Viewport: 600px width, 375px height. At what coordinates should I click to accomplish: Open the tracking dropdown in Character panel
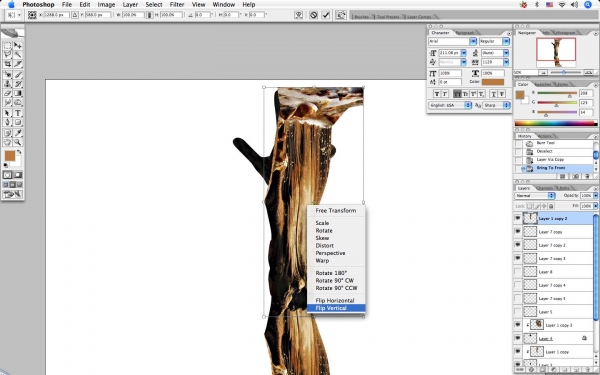(x=506, y=62)
